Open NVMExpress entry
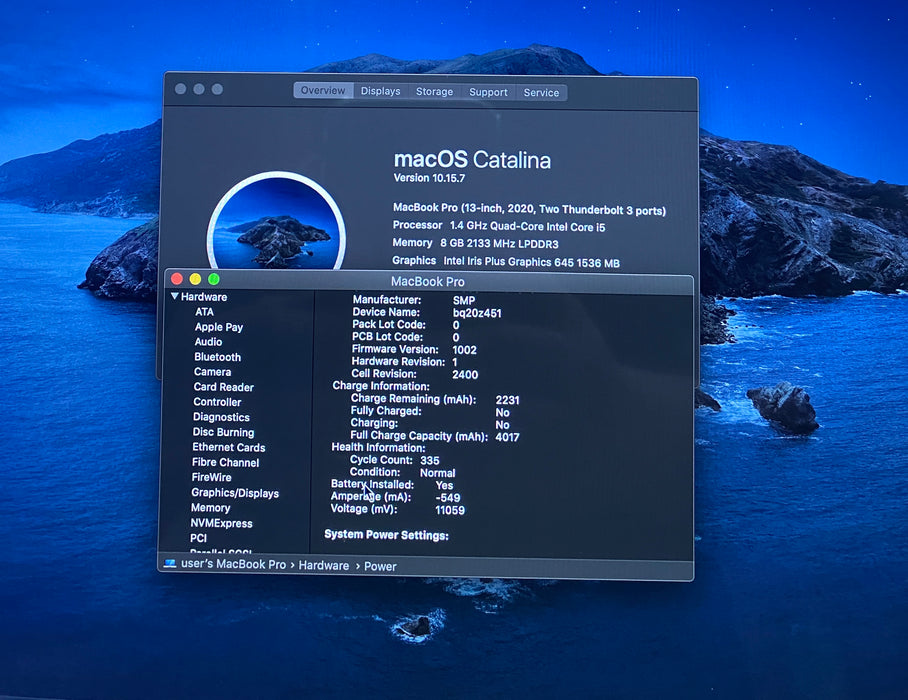908x700 pixels. pyautogui.click(x=221, y=523)
